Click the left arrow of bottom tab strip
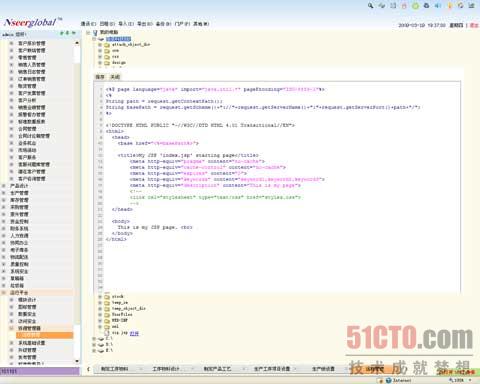The image size is (480, 384). point(88,369)
